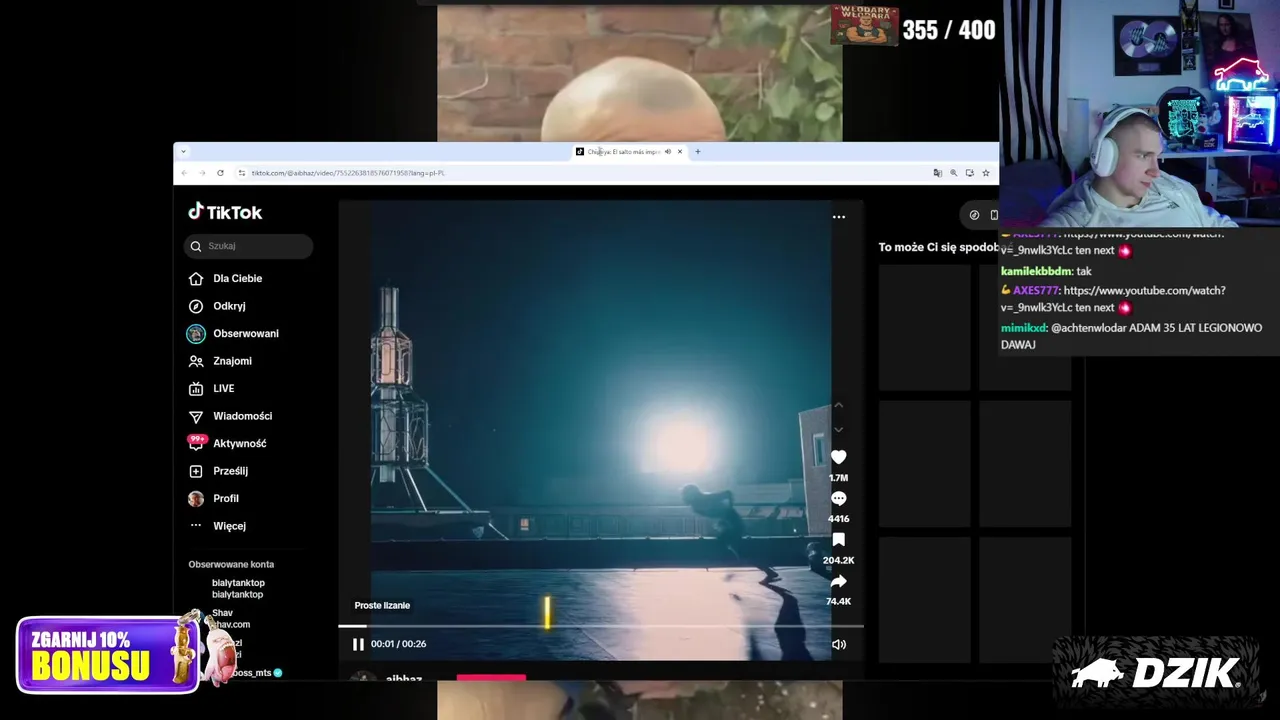
Task: Reload the browser page
Action: tap(220, 173)
